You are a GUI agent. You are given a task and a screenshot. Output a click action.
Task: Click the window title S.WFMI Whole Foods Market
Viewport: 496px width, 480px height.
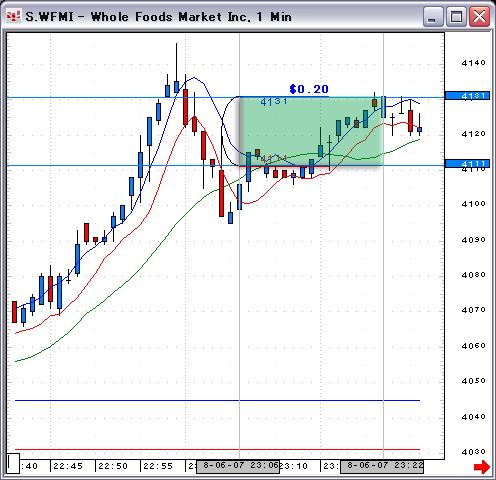tap(158, 17)
